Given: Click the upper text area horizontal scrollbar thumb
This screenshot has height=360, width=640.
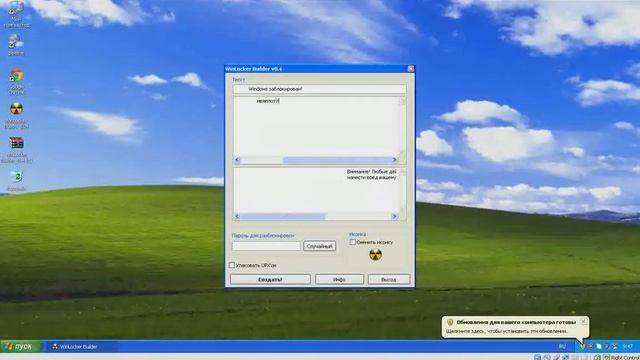Looking at the screenshot, I should coord(337,160).
